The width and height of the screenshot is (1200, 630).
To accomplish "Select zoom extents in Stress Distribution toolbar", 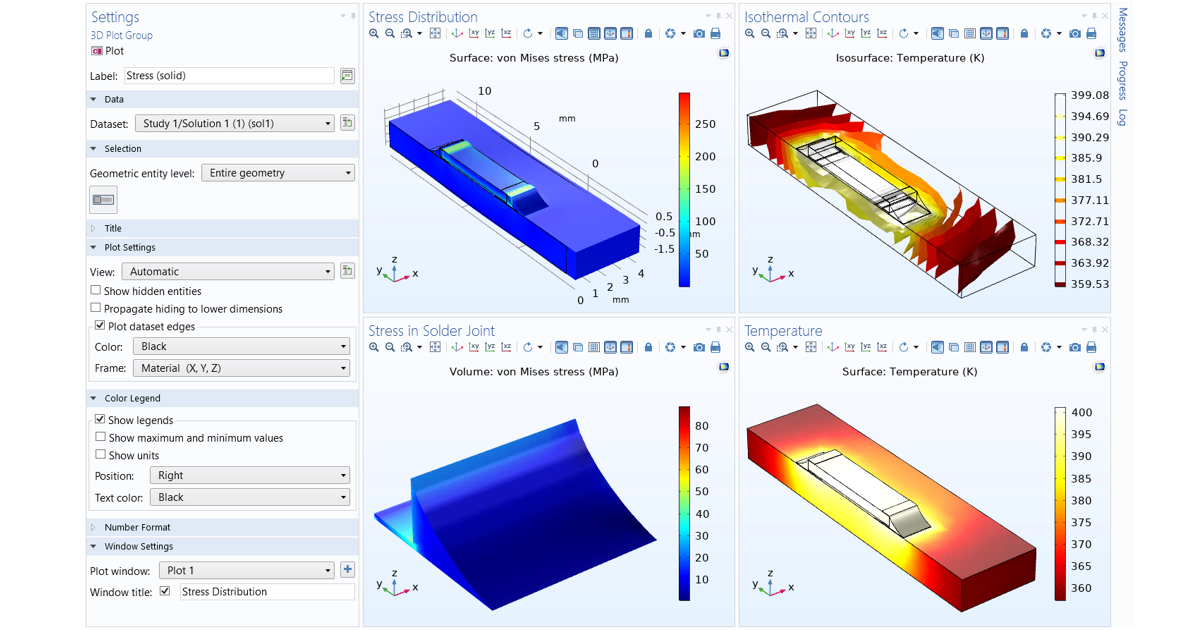I will click(435, 34).
